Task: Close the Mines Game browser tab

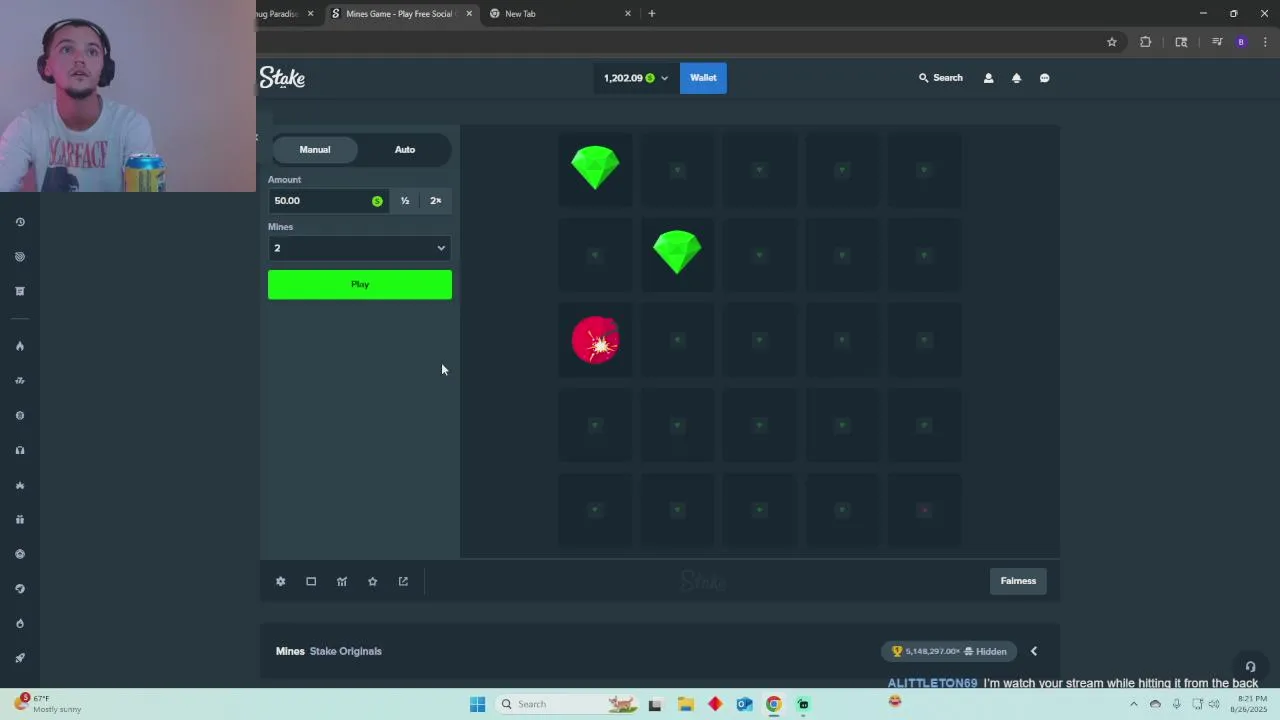Action: (x=469, y=13)
